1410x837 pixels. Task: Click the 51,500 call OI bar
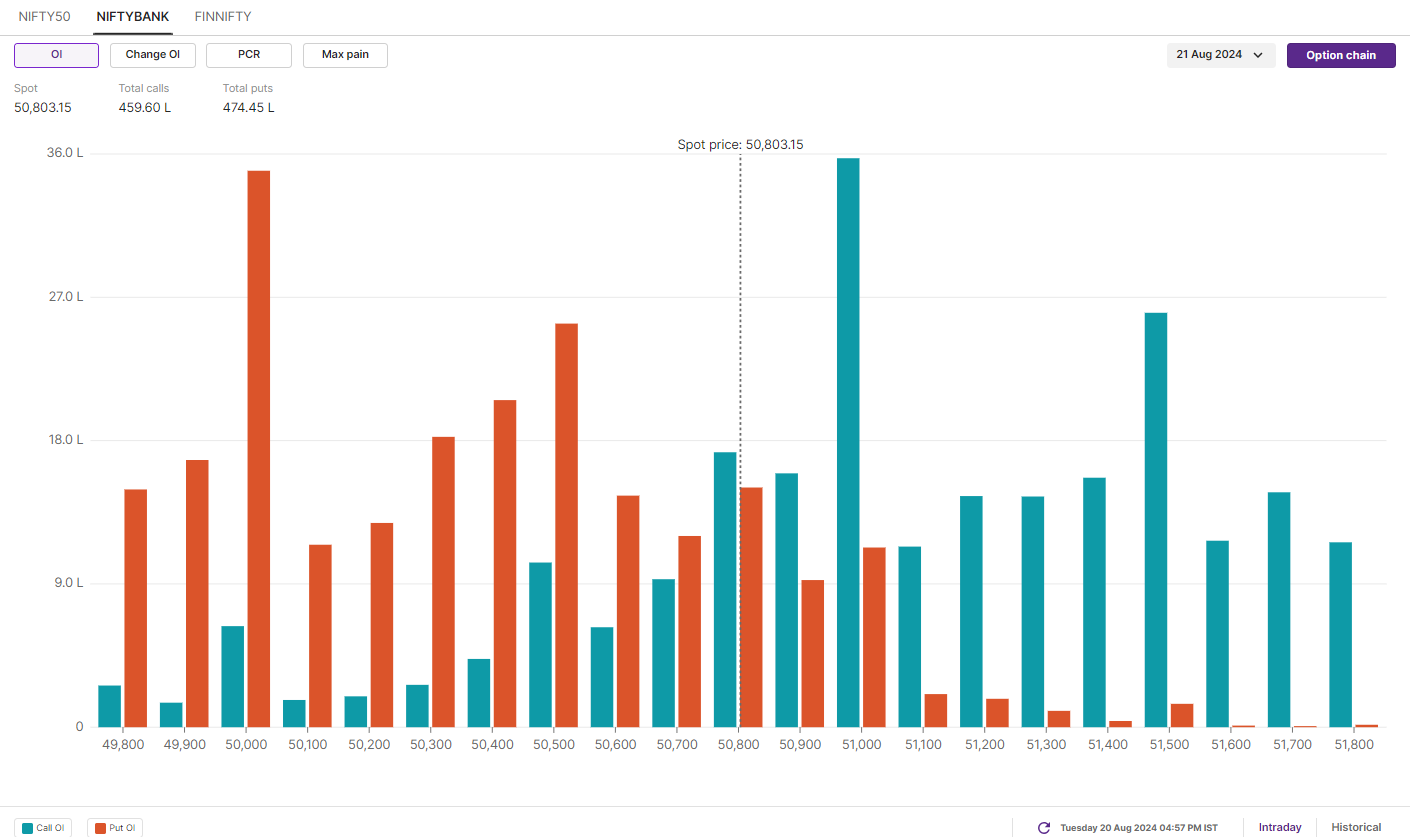pyautogui.click(x=1156, y=520)
